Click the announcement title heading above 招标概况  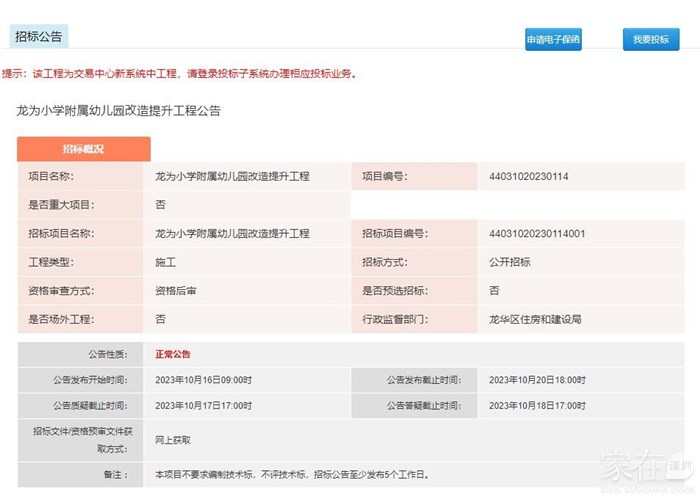[x=119, y=111]
